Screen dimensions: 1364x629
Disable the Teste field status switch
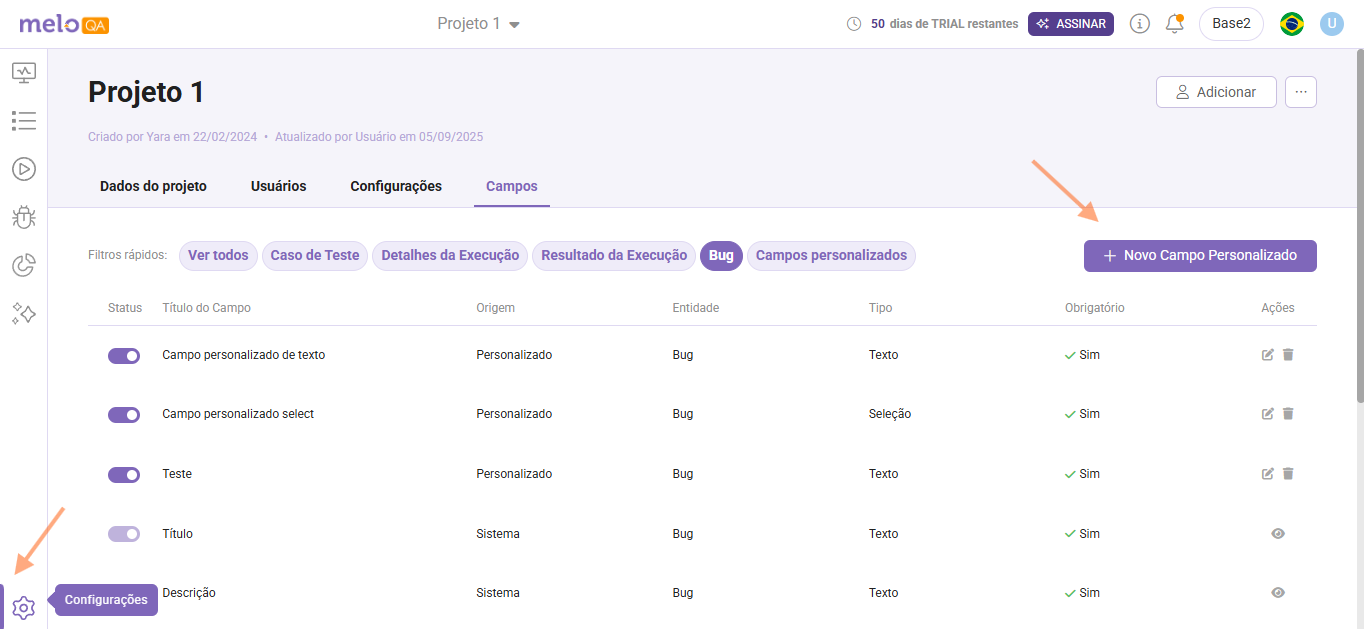tap(124, 475)
